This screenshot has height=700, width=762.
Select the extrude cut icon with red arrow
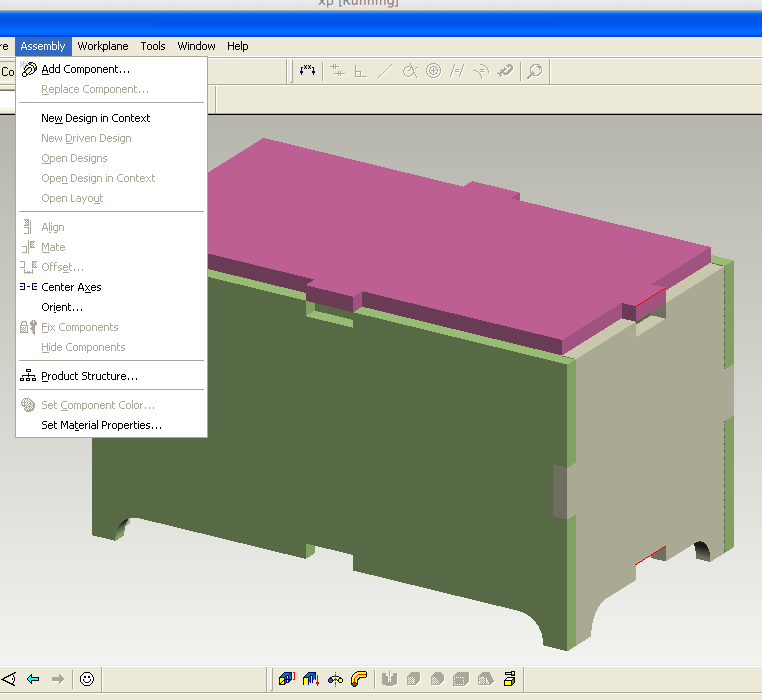click(311, 679)
